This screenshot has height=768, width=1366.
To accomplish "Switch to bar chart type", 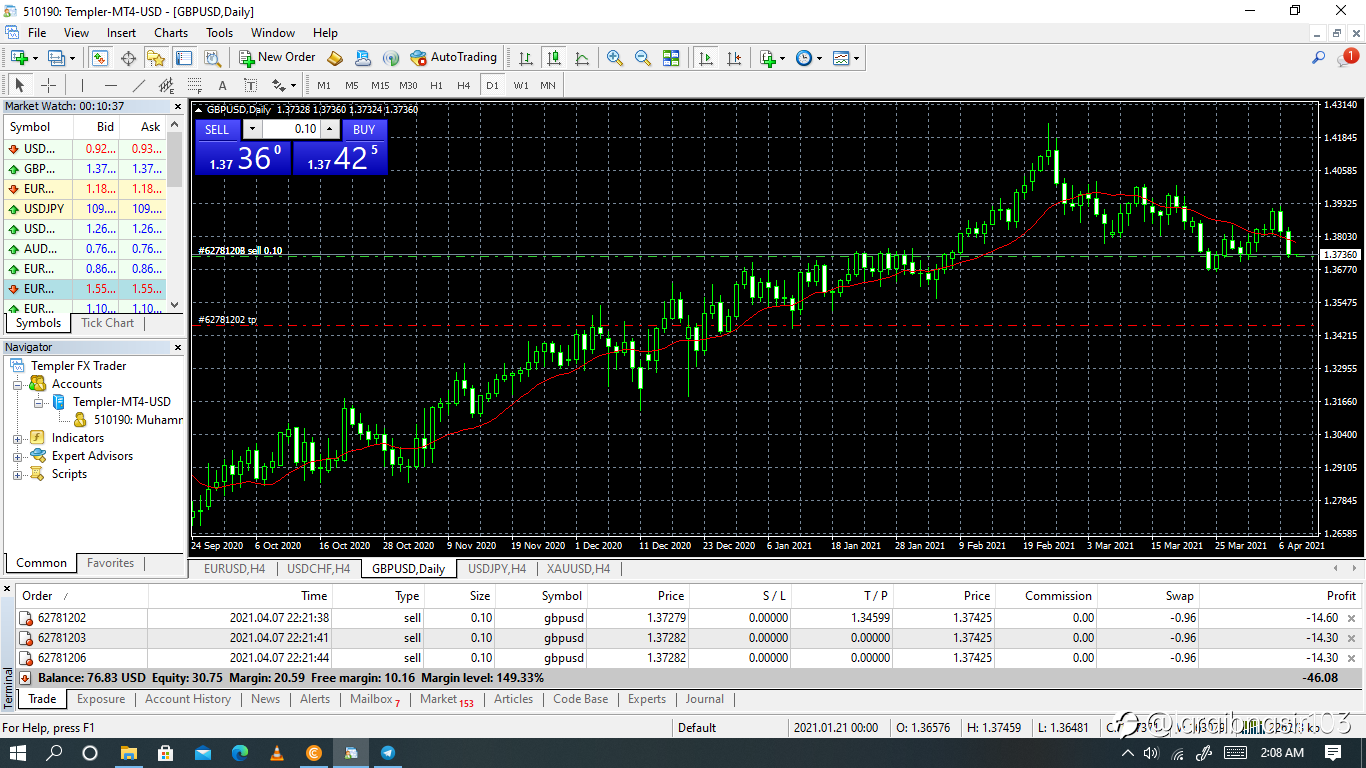I will (x=526, y=58).
